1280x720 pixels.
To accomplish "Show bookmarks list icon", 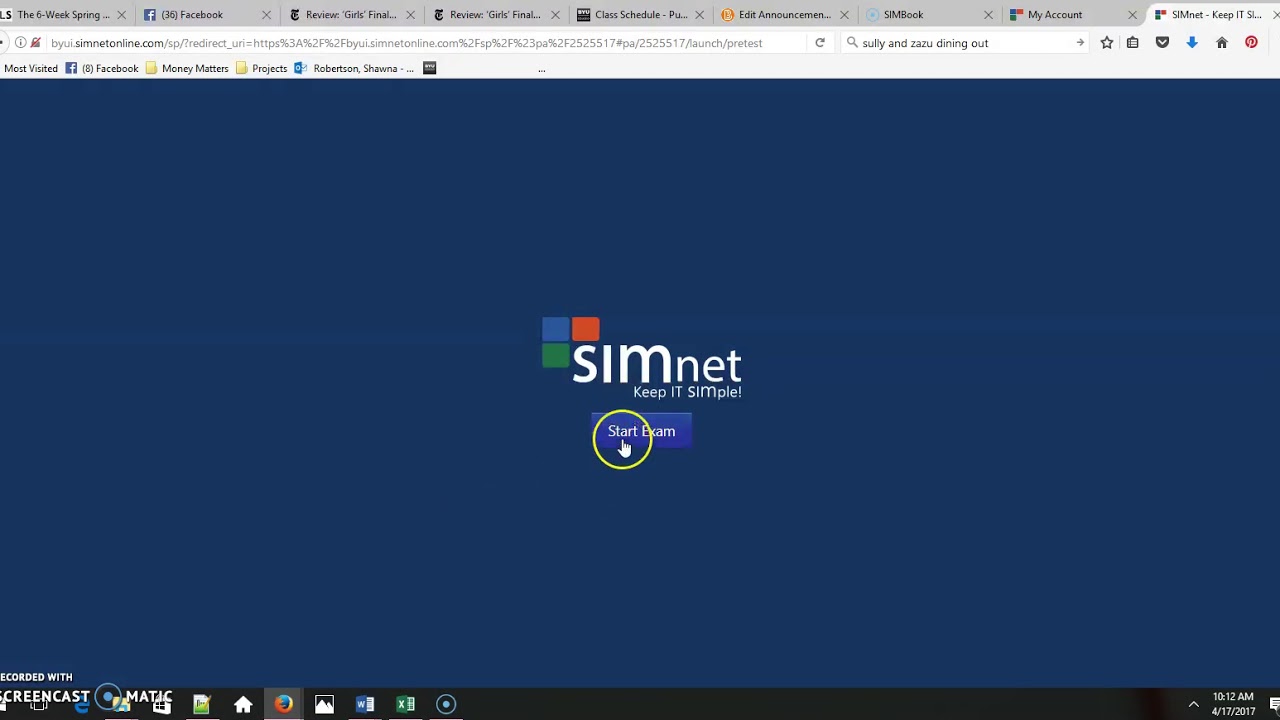I will 1133,43.
